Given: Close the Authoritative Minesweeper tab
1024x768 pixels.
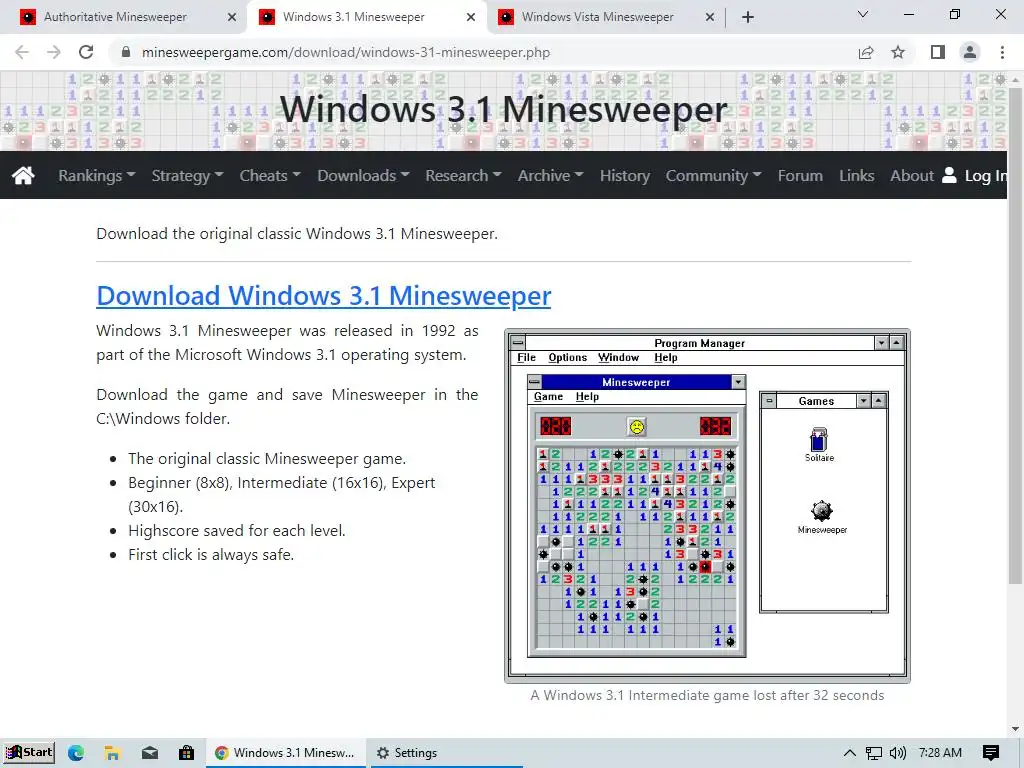Looking at the screenshot, I should pyautogui.click(x=232, y=17).
